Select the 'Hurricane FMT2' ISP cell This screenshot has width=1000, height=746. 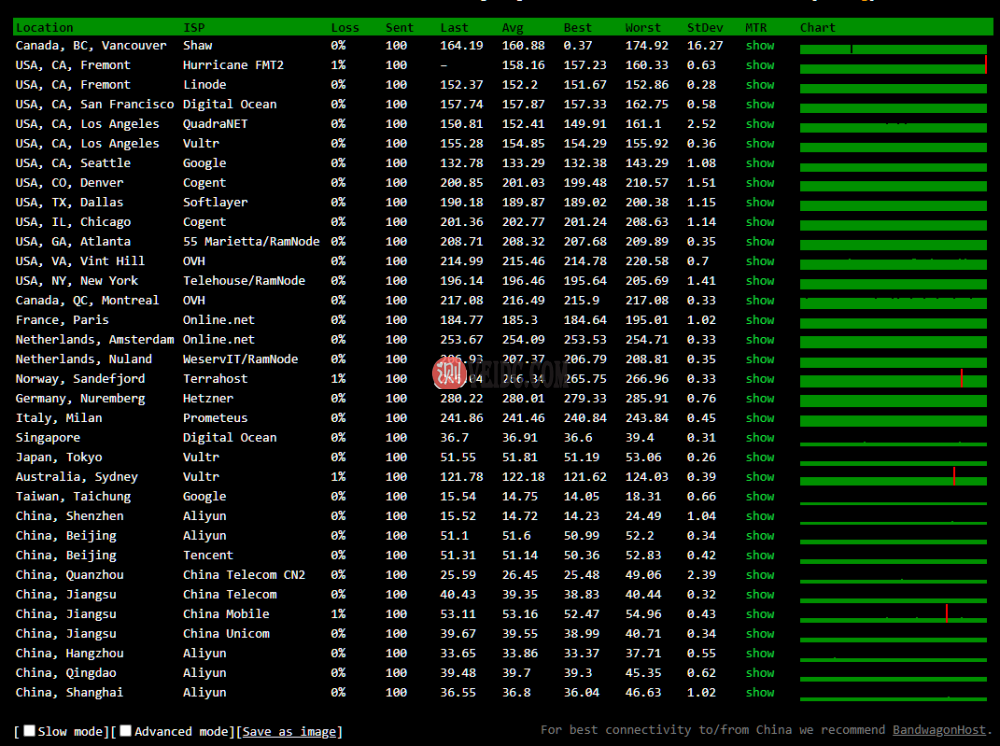click(x=233, y=65)
